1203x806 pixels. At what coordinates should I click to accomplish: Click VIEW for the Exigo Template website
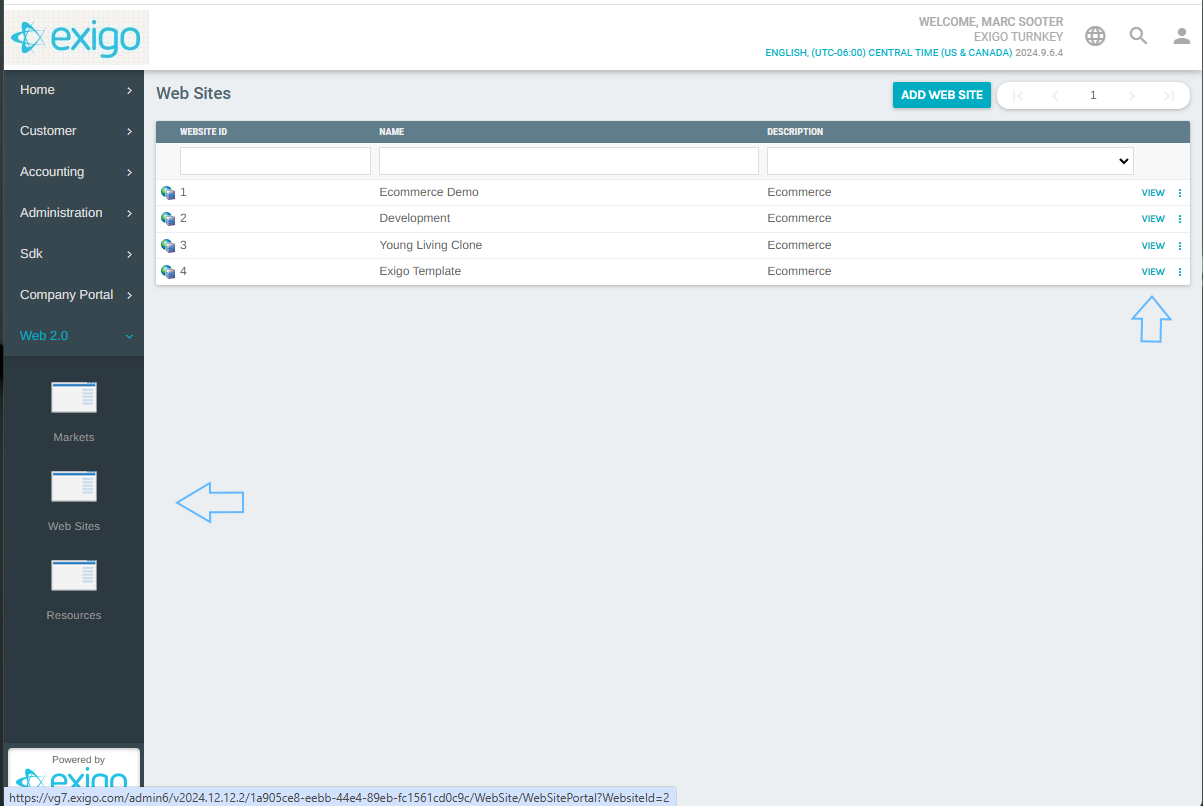click(1152, 271)
